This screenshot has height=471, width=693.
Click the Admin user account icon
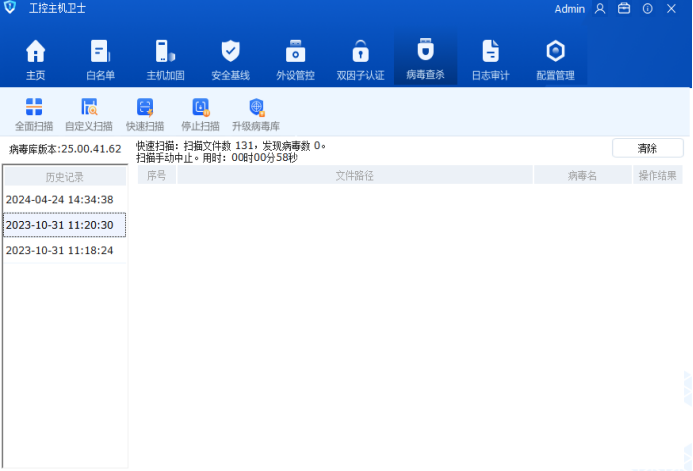600,8
